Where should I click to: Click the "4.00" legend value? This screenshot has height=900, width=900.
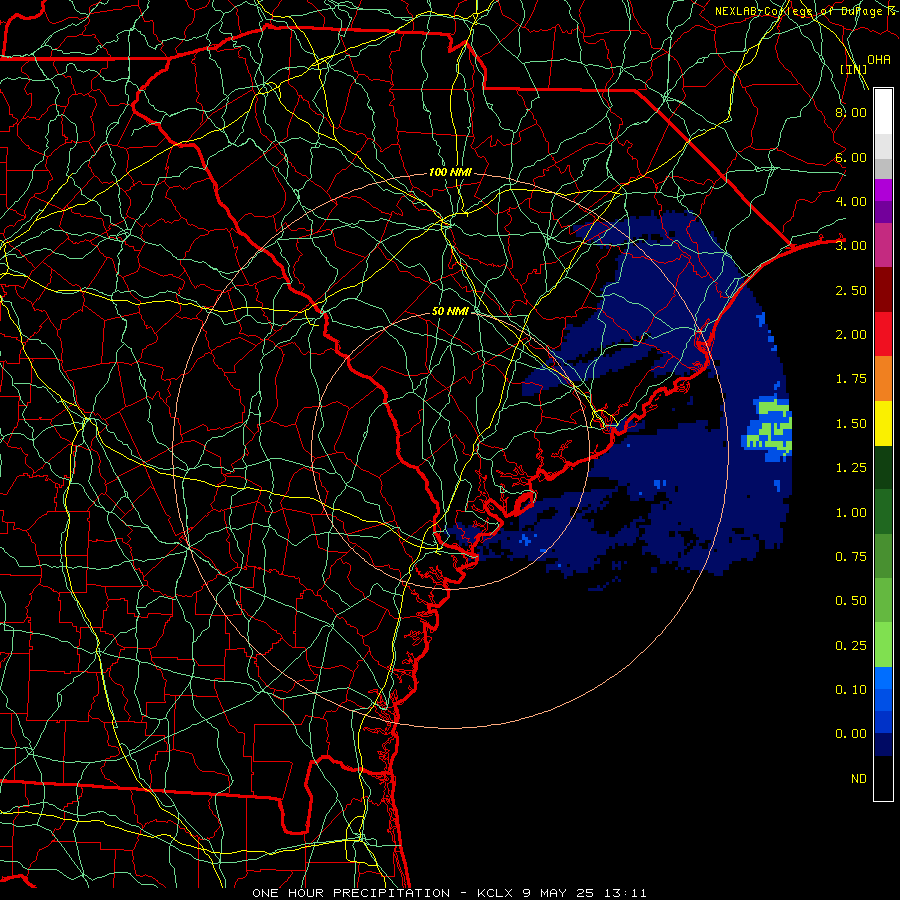pos(851,201)
